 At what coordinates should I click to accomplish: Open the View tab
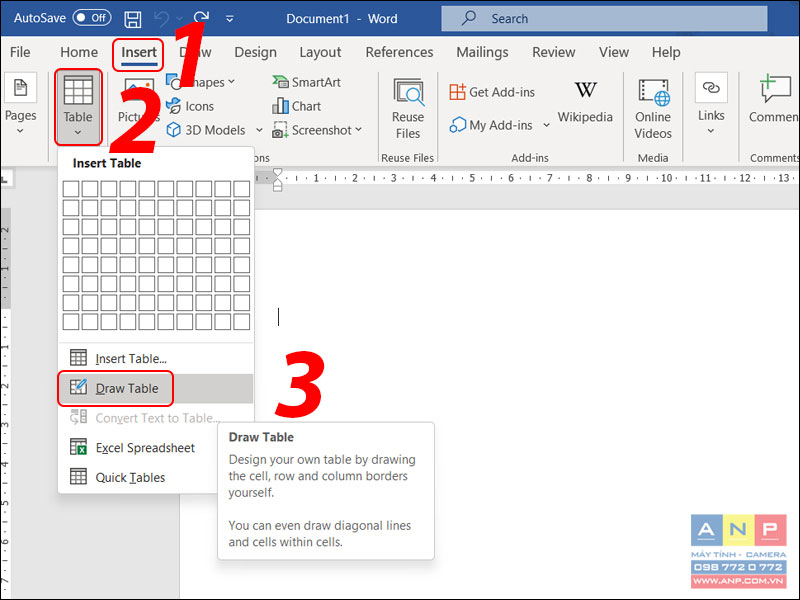click(614, 52)
